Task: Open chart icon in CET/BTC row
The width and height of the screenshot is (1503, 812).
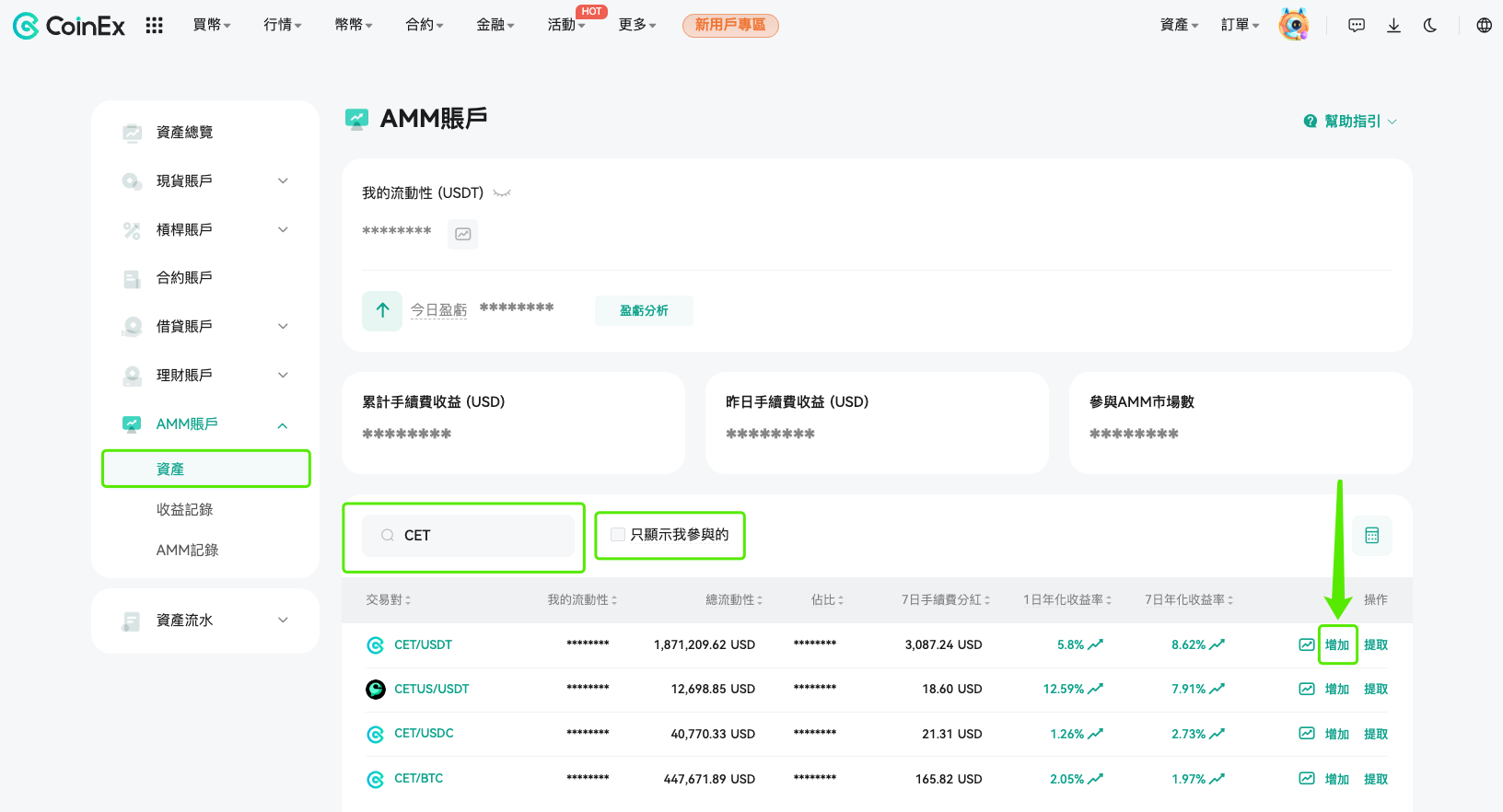Action: 1307,779
